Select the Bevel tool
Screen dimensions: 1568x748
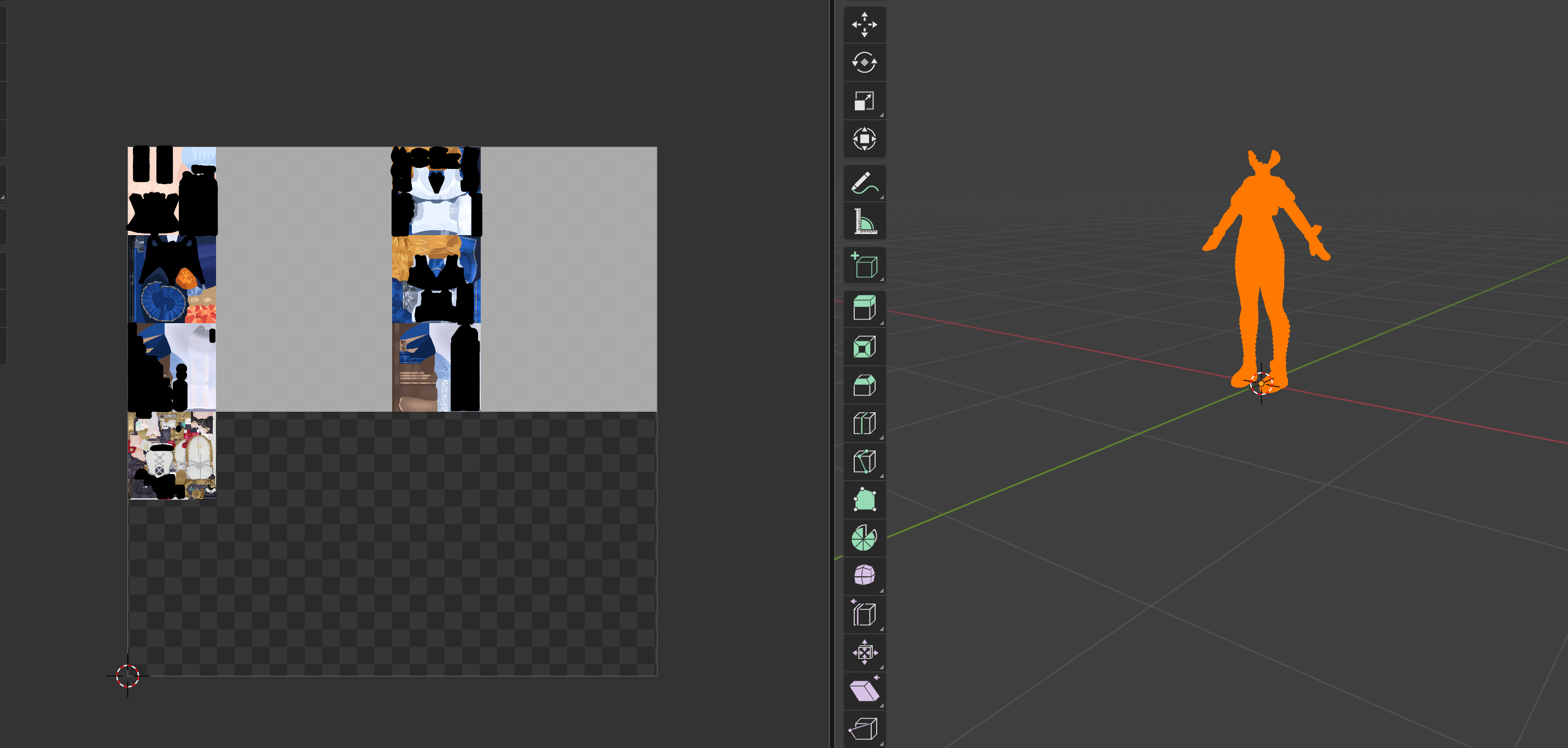[864, 385]
